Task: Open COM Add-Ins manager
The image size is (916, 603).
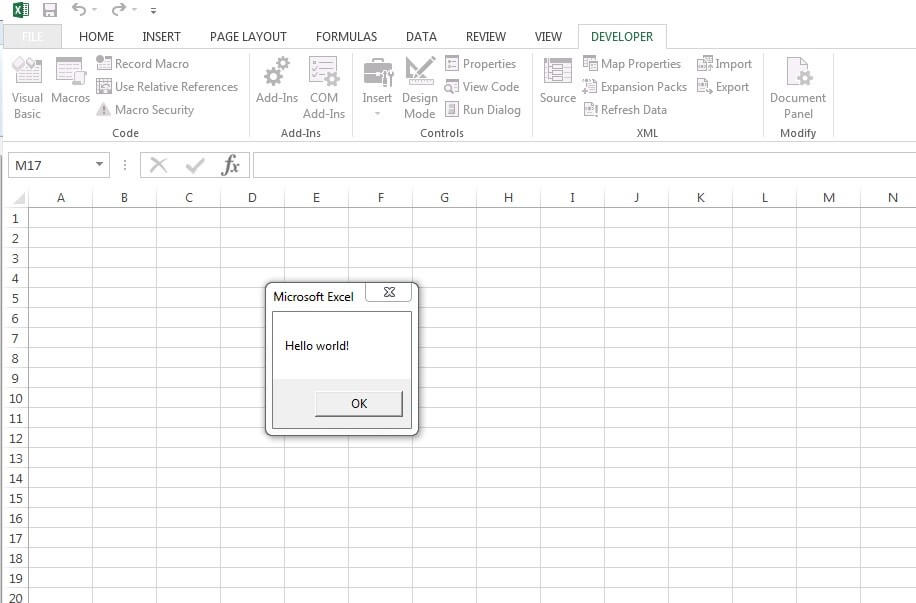Action: (x=324, y=88)
